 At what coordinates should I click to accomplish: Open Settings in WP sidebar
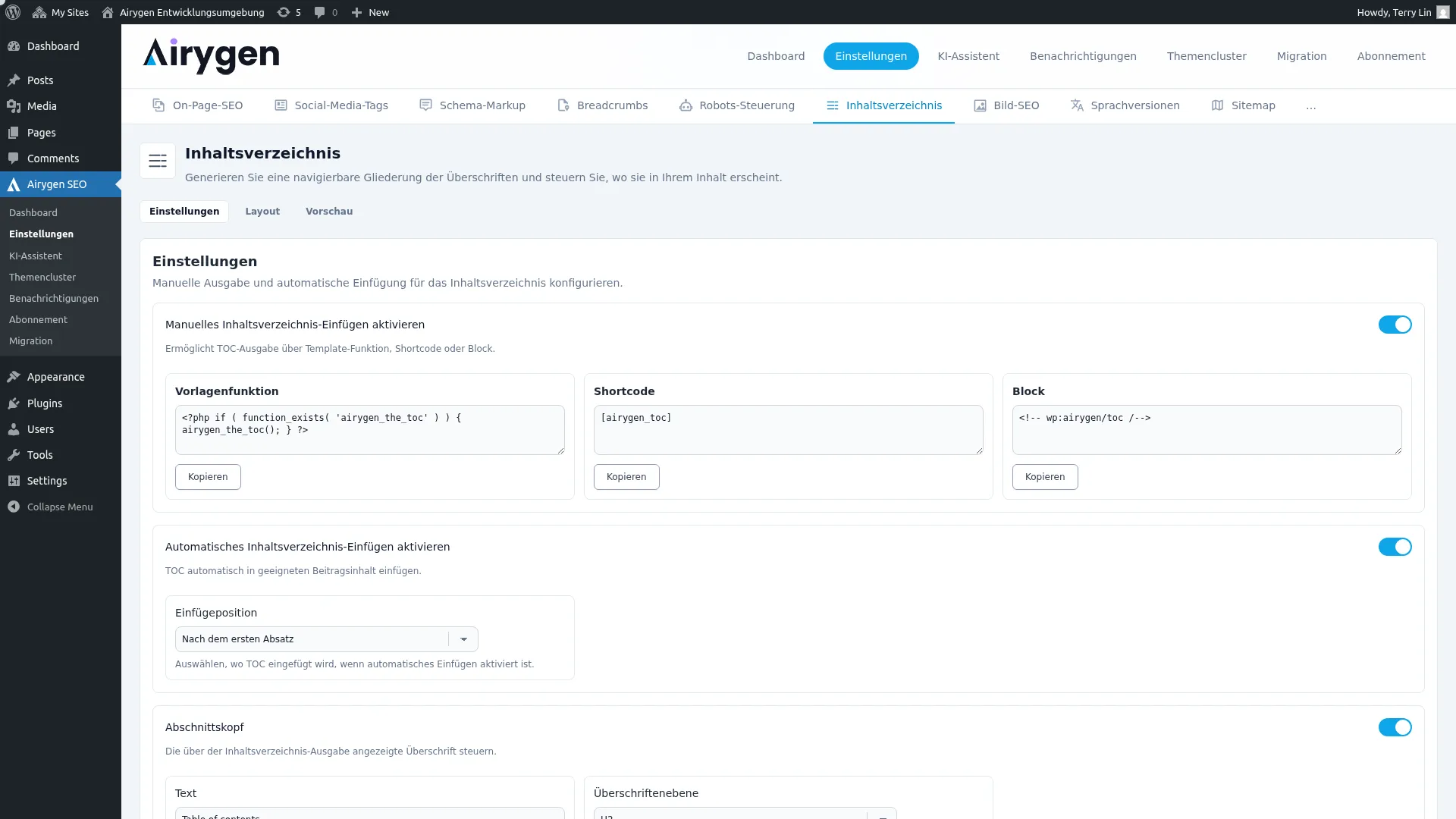pyautogui.click(x=47, y=481)
